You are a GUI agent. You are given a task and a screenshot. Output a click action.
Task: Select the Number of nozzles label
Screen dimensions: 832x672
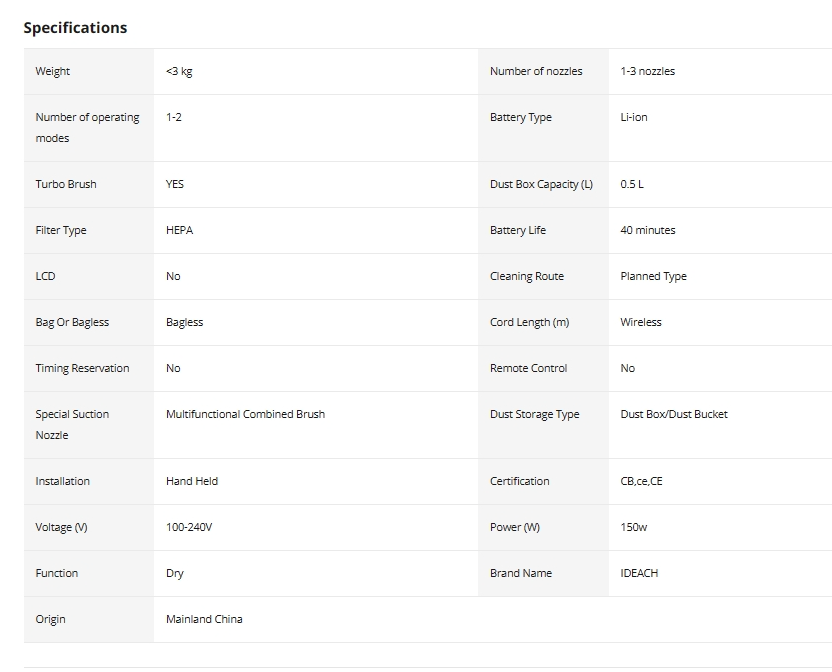coord(536,71)
